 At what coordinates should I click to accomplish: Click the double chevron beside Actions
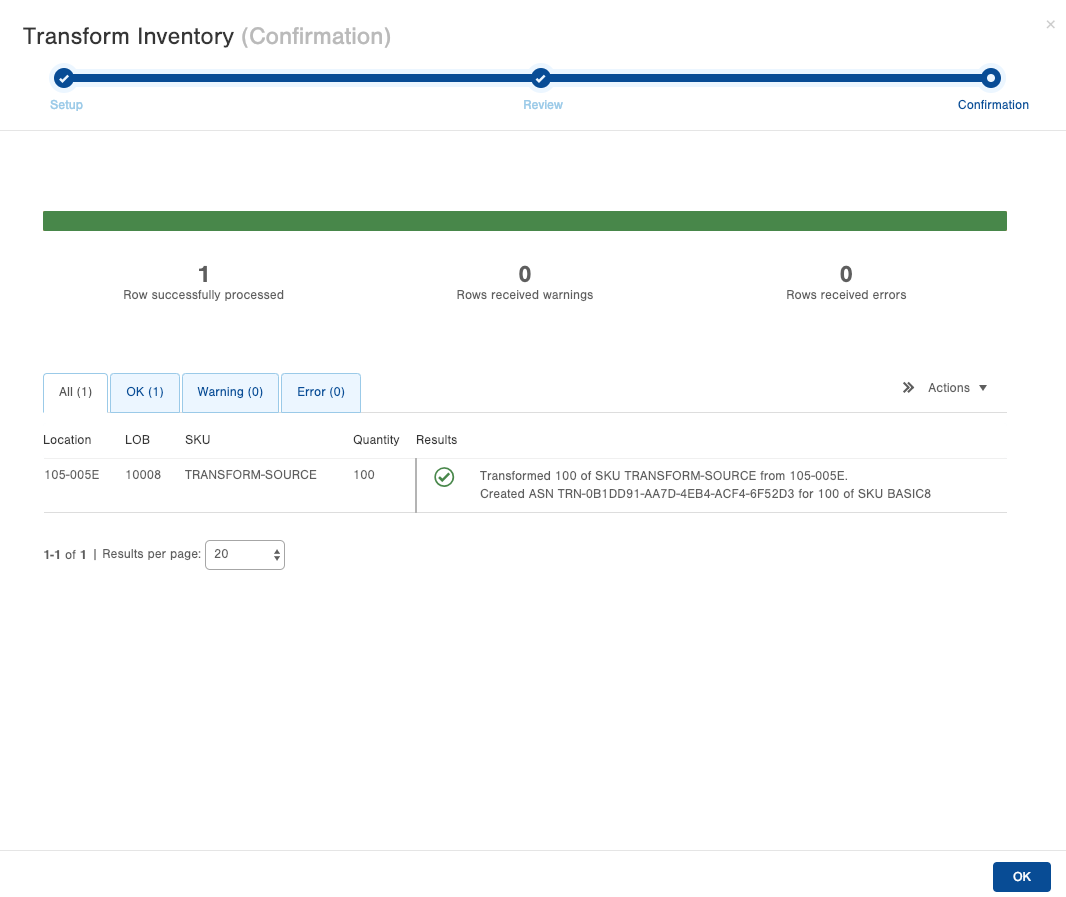(908, 388)
